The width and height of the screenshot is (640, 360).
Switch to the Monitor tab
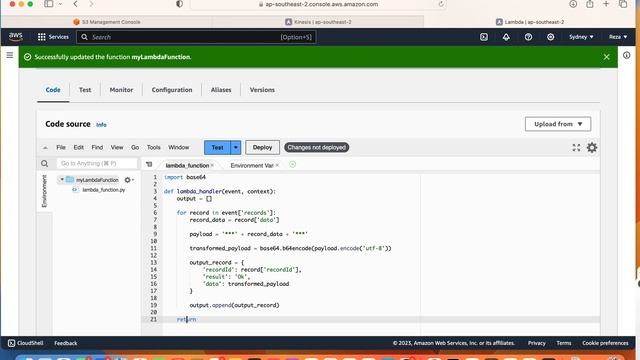coord(121,90)
